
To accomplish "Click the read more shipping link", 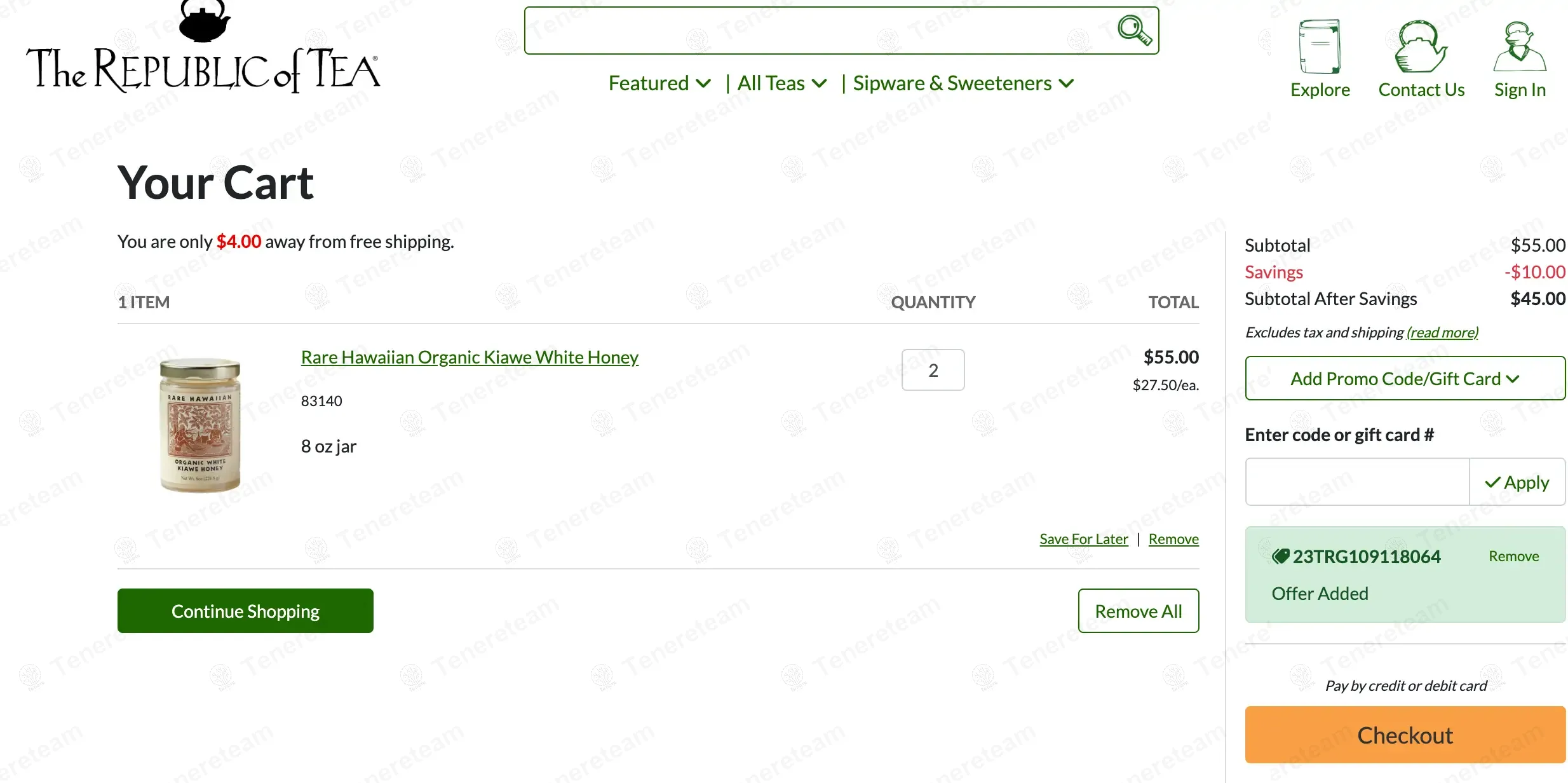I will 1442,332.
